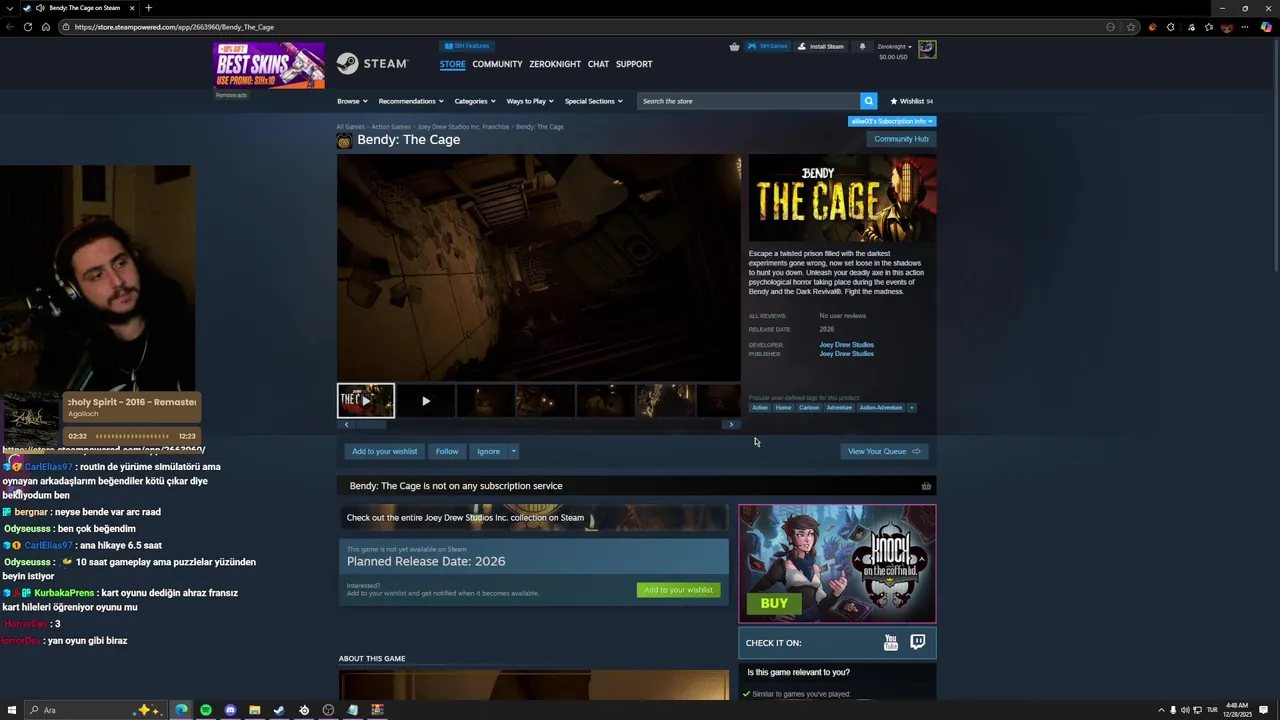Open a new browser tab with plus
This screenshot has width=1280, height=720.
(148, 8)
